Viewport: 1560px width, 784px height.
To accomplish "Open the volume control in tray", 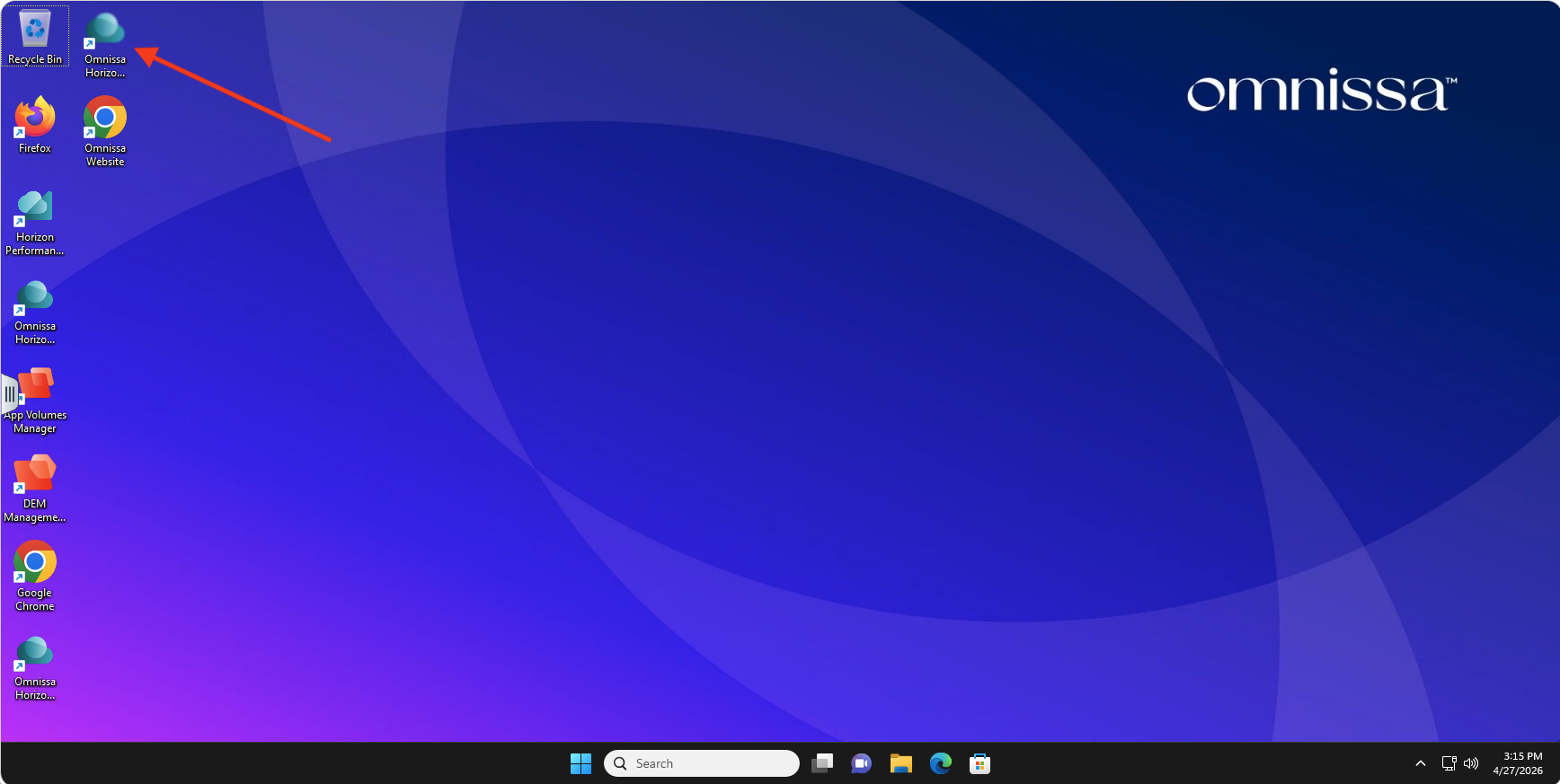I will [x=1471, y=763].
